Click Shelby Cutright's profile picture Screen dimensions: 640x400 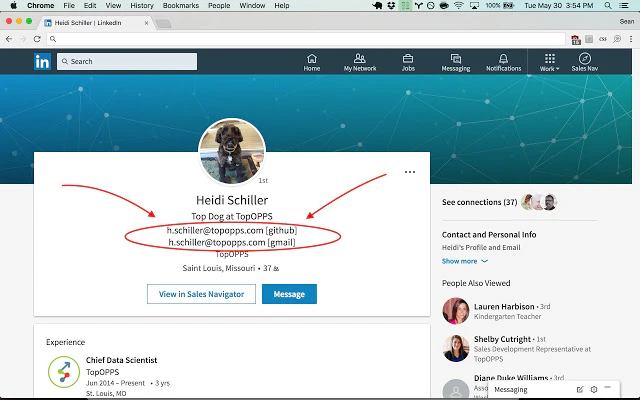coord(456,348)
